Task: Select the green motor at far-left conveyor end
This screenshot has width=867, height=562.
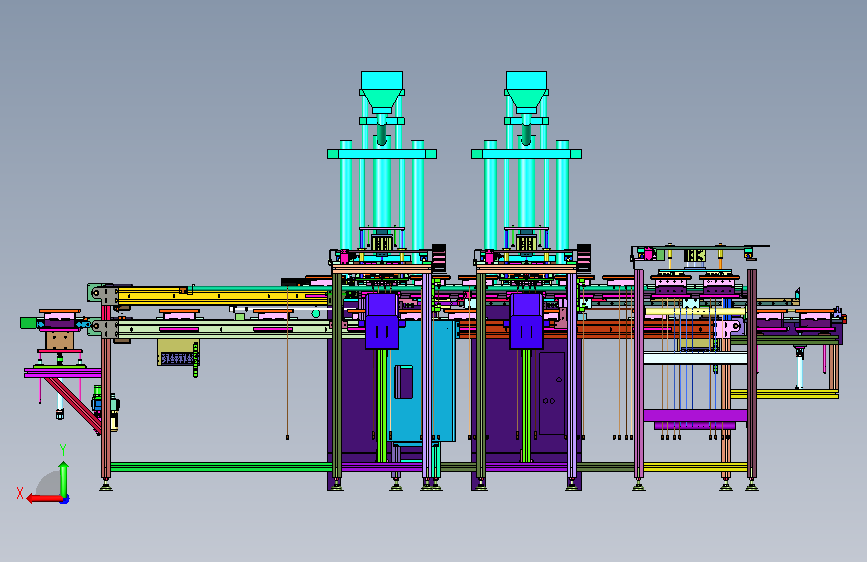Action: coord(28,322)
